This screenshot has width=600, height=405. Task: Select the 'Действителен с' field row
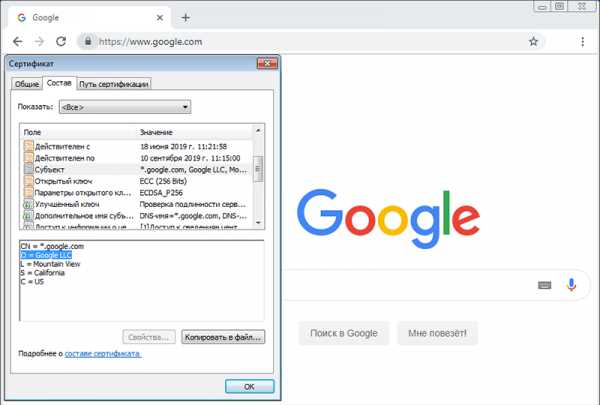tap(136, 147)
